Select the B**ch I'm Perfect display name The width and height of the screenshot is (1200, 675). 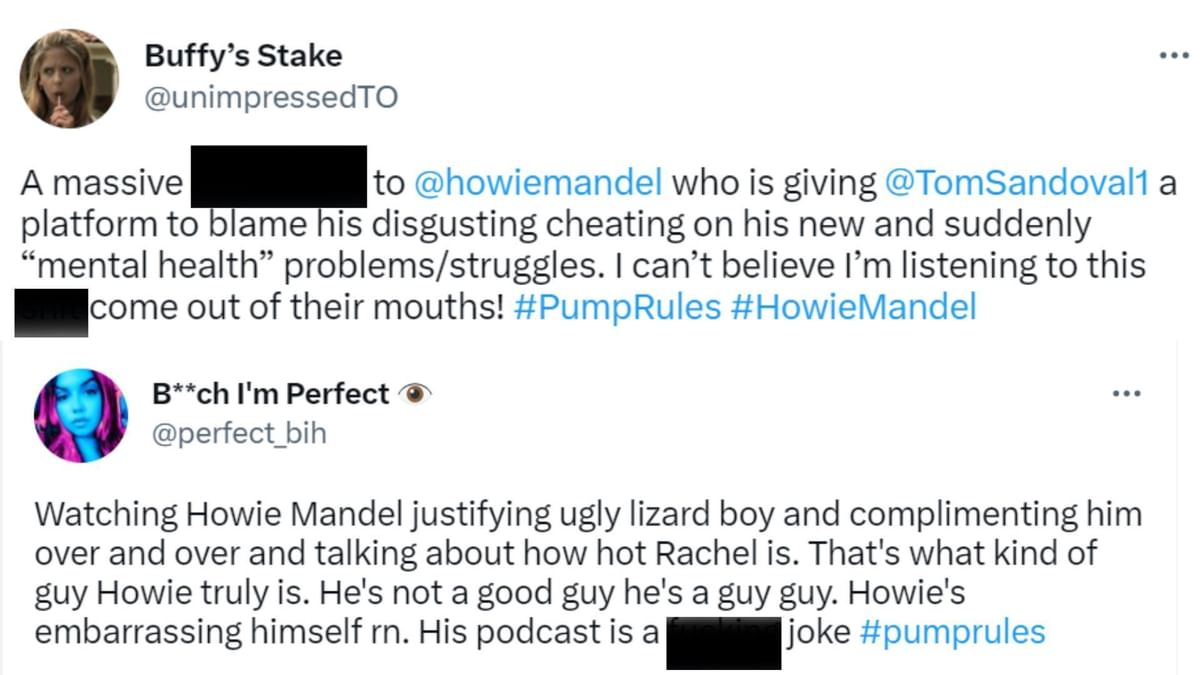(x=270, y=392)
